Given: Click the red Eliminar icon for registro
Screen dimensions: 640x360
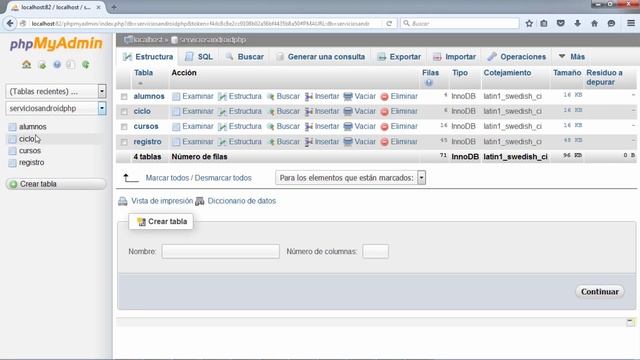Looking at the screenshot, I should pos(384,142).
